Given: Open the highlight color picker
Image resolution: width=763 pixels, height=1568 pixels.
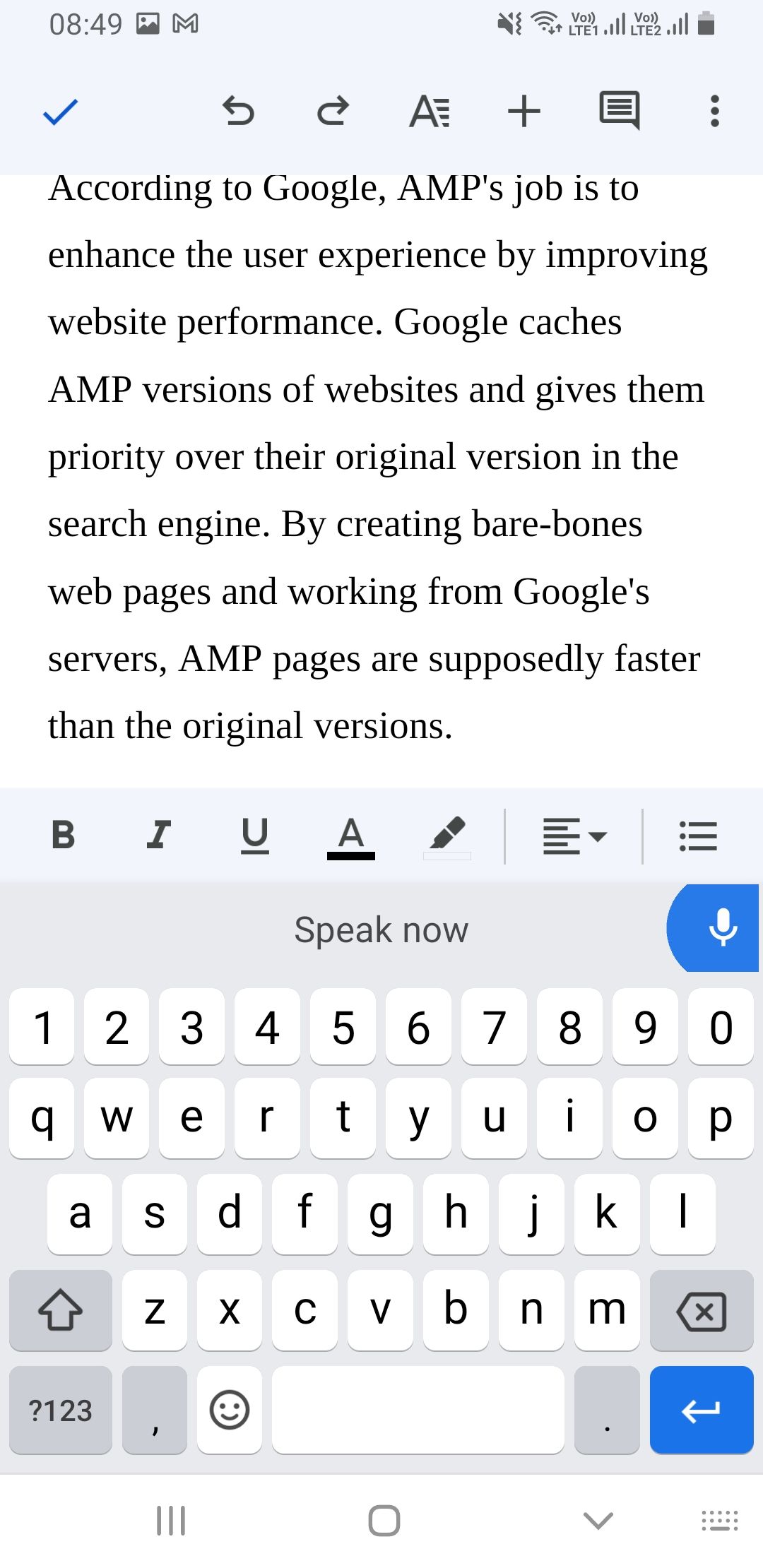Looking at the screenshot, I should [447, 838].
